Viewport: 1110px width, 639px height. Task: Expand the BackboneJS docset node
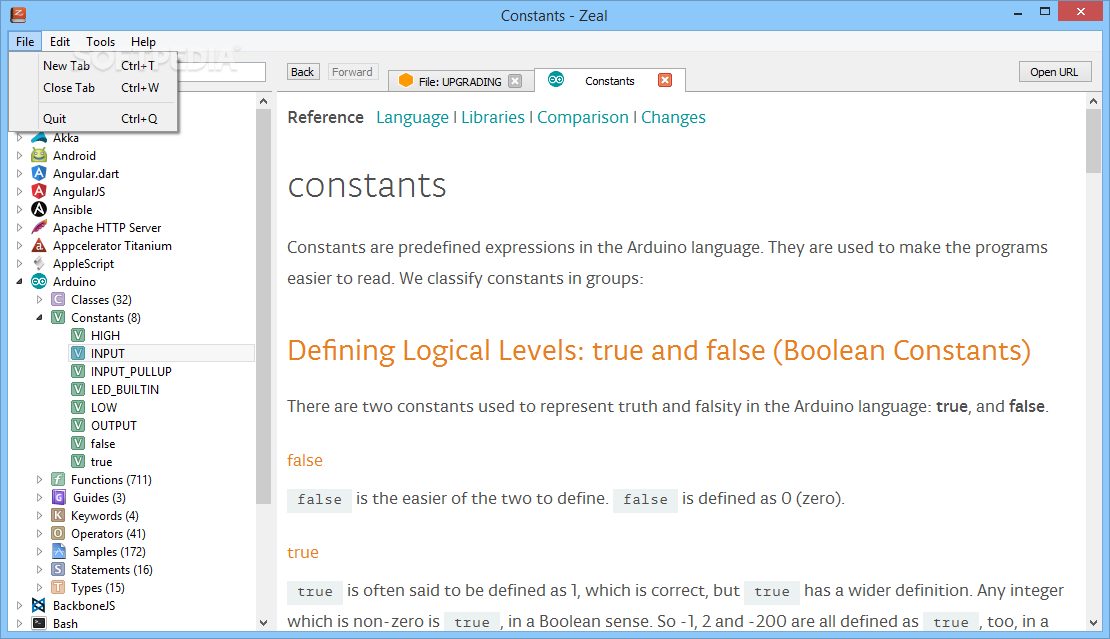point(20,606)
